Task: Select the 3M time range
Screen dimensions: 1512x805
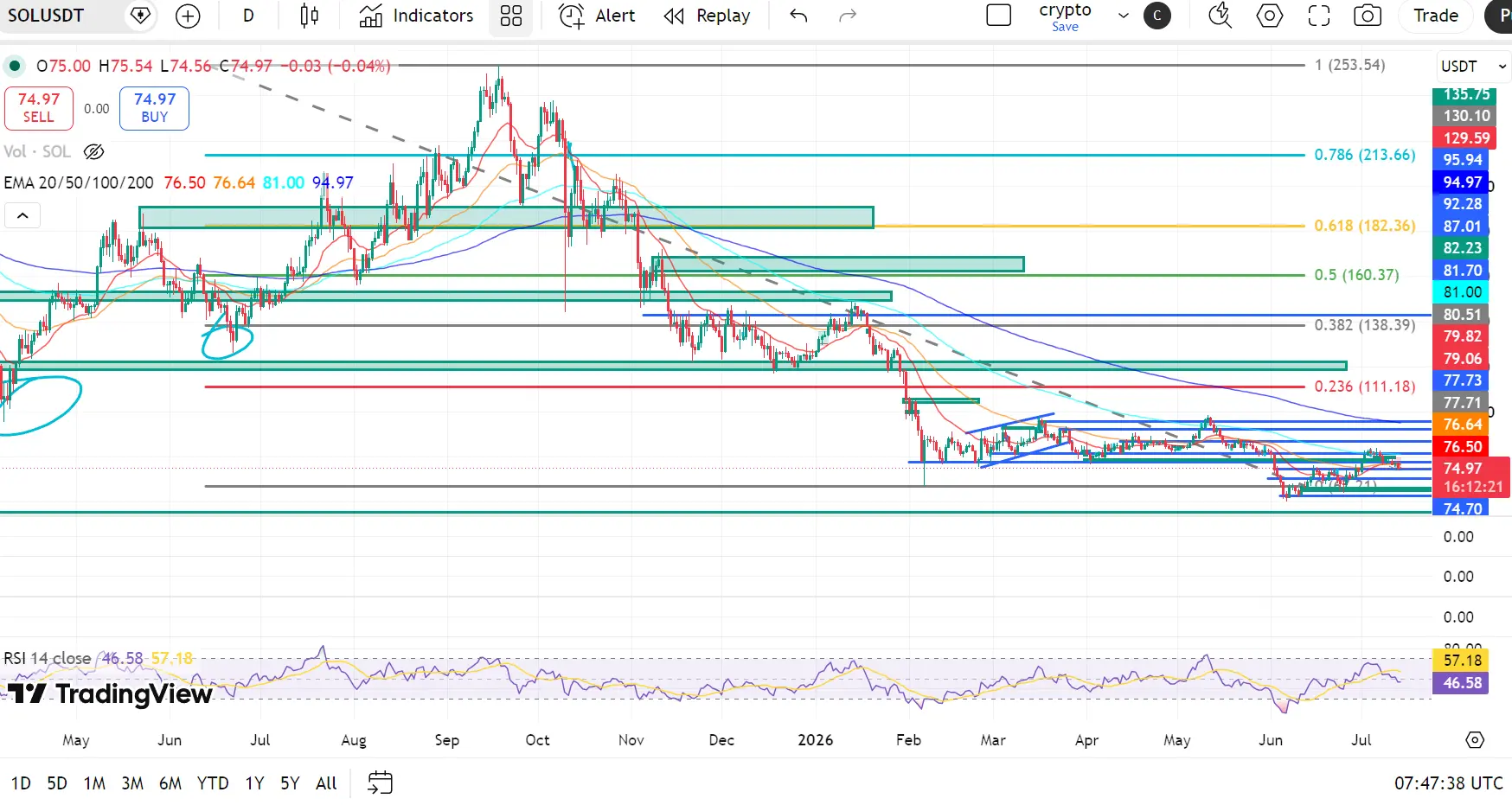Action: click(x=132, y=783)
